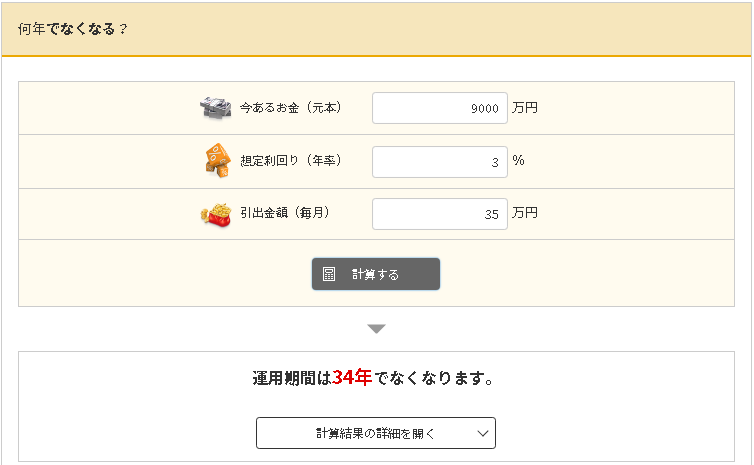The width and height of the screenshot is (754, 465).
Task: Click the 万円 unit next to the 9000 field
Action: [525, 108]
